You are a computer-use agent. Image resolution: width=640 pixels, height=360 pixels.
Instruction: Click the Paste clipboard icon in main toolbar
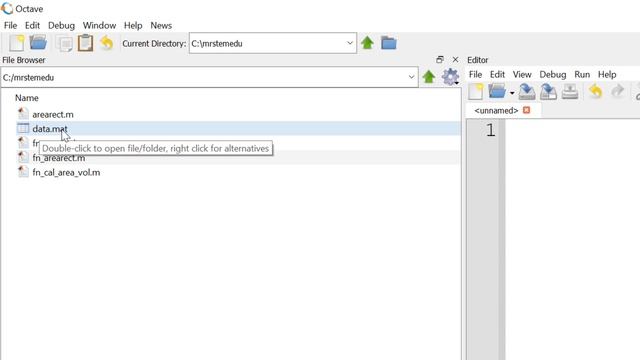(85, 43)
